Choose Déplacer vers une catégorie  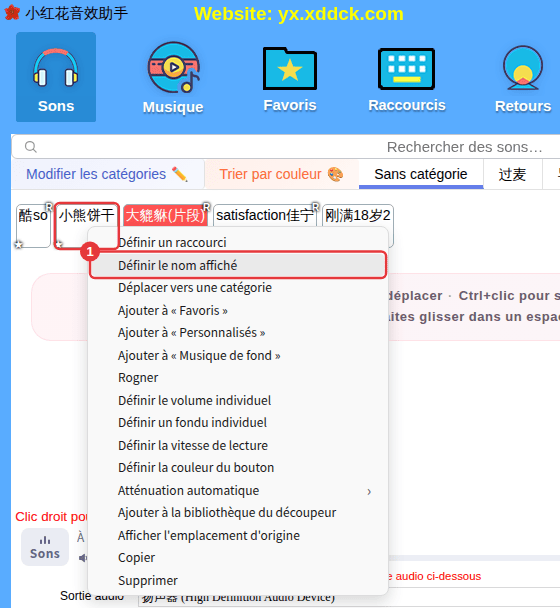238,288
